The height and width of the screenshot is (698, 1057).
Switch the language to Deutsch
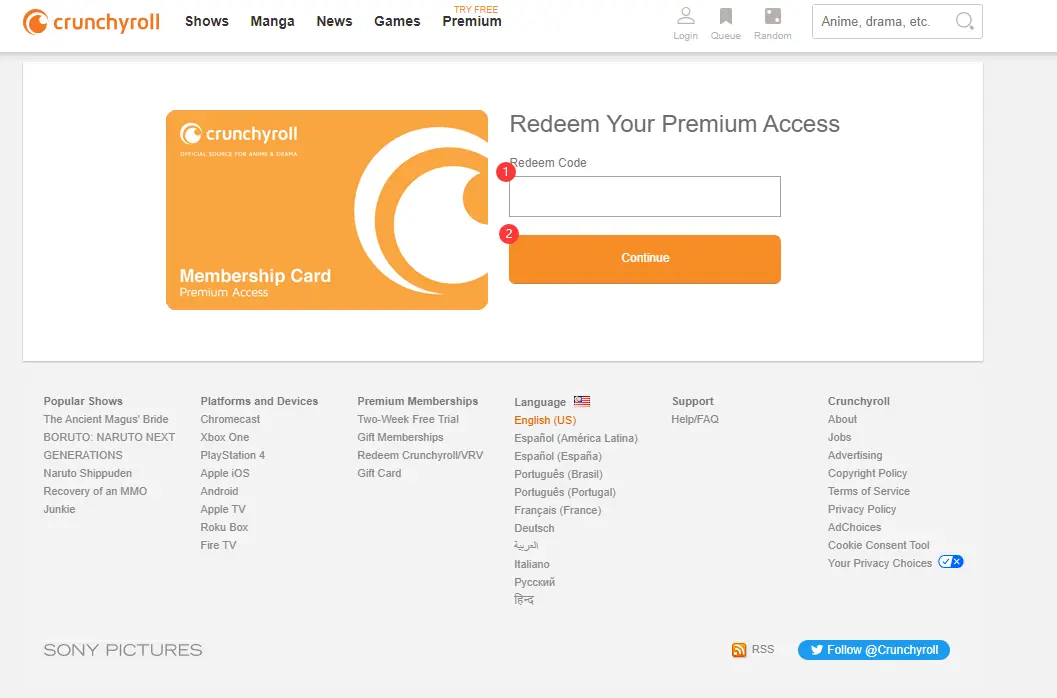click(x=534, y=528)
